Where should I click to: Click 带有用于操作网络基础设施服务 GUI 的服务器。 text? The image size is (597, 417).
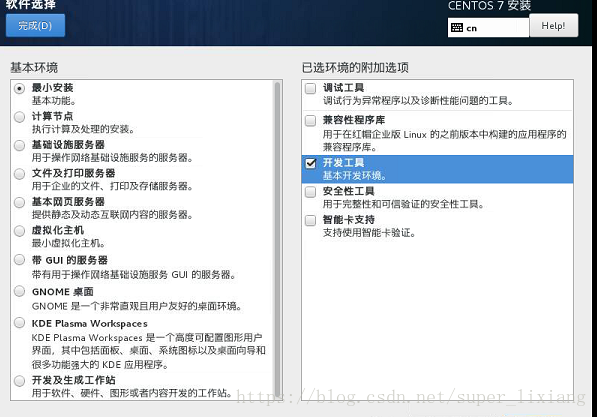(134, 275)
